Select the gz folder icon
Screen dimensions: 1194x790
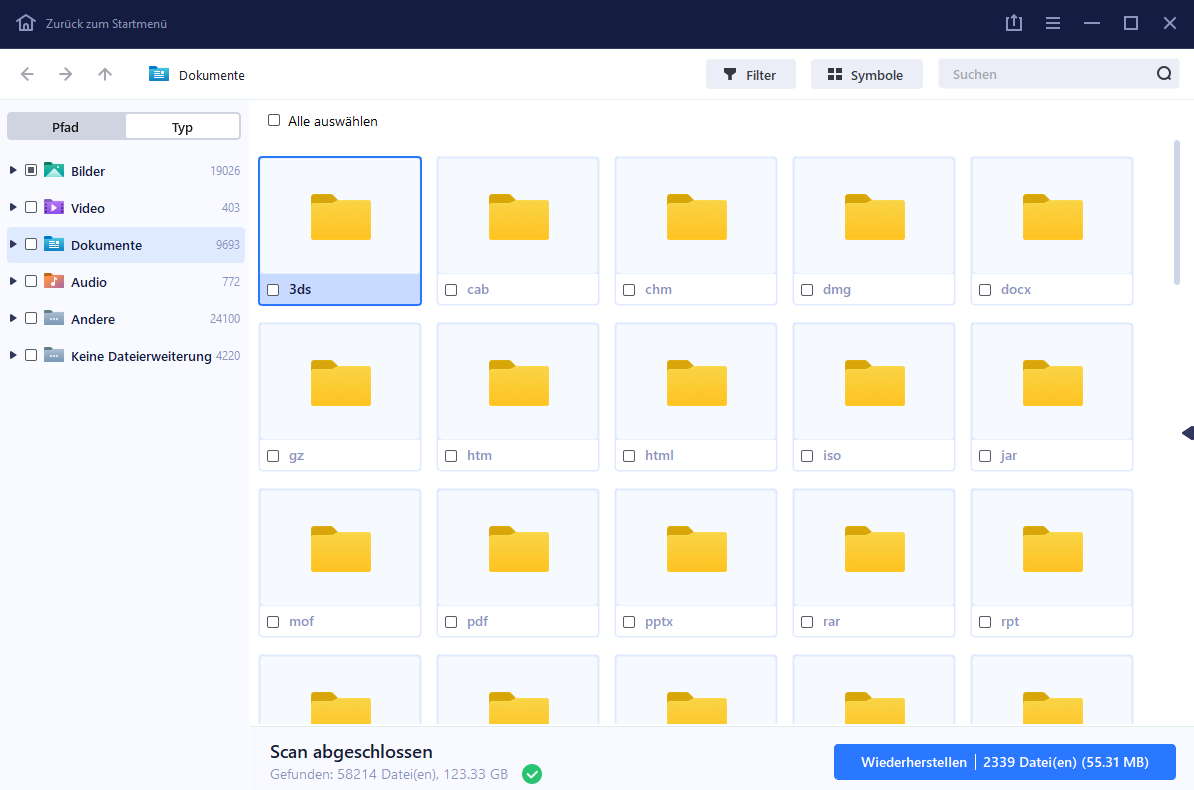(340, 383)
